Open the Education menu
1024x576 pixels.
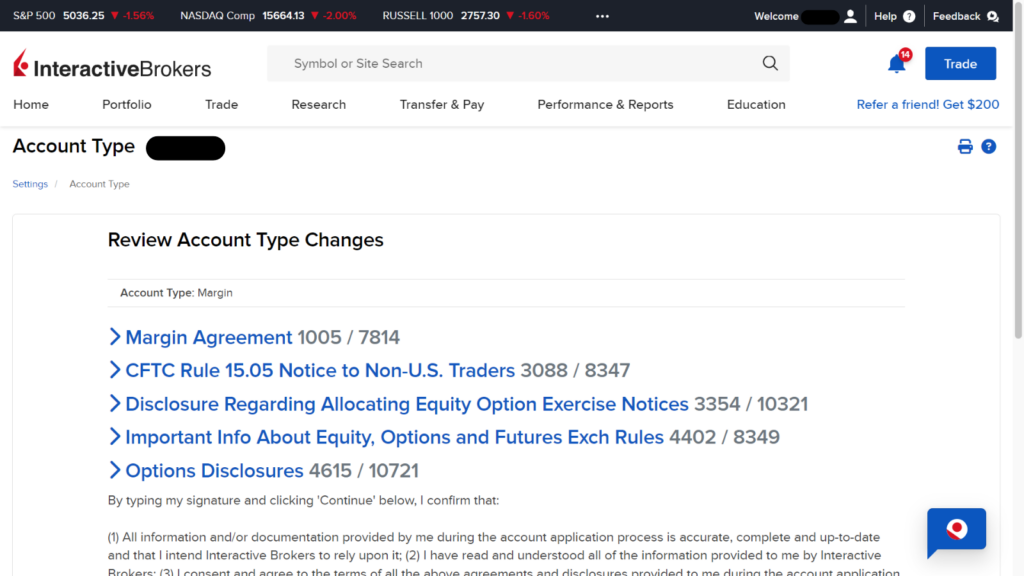[756, 104]
